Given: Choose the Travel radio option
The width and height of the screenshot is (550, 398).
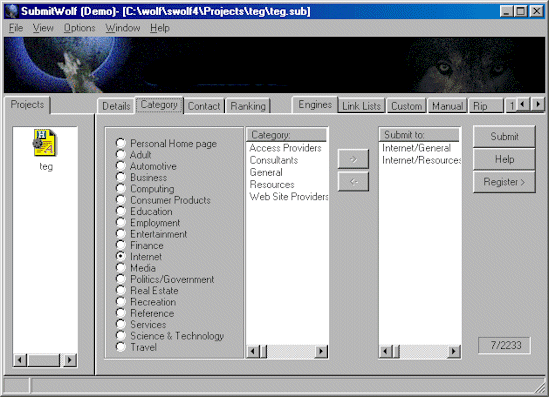Looking at the screenshot, I should click(x=121, y=346).
